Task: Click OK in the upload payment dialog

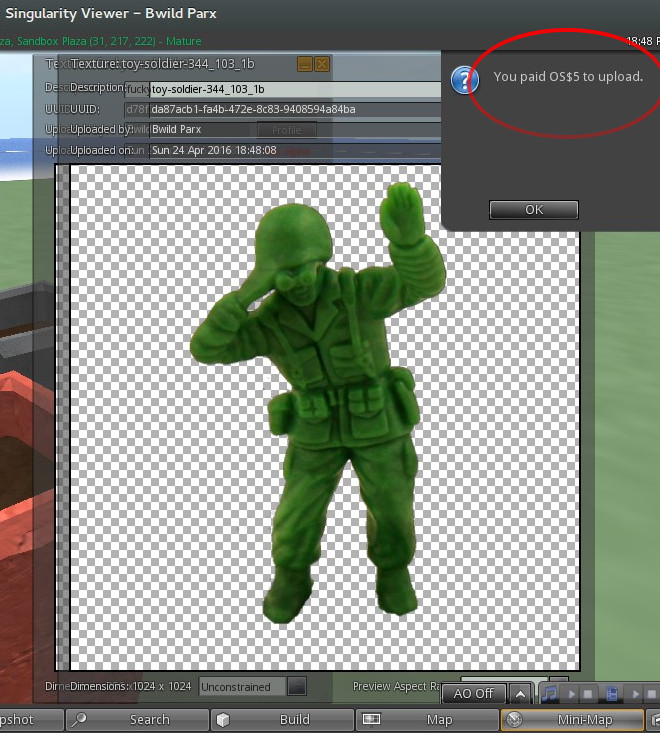Action: (x=534, y=209)
